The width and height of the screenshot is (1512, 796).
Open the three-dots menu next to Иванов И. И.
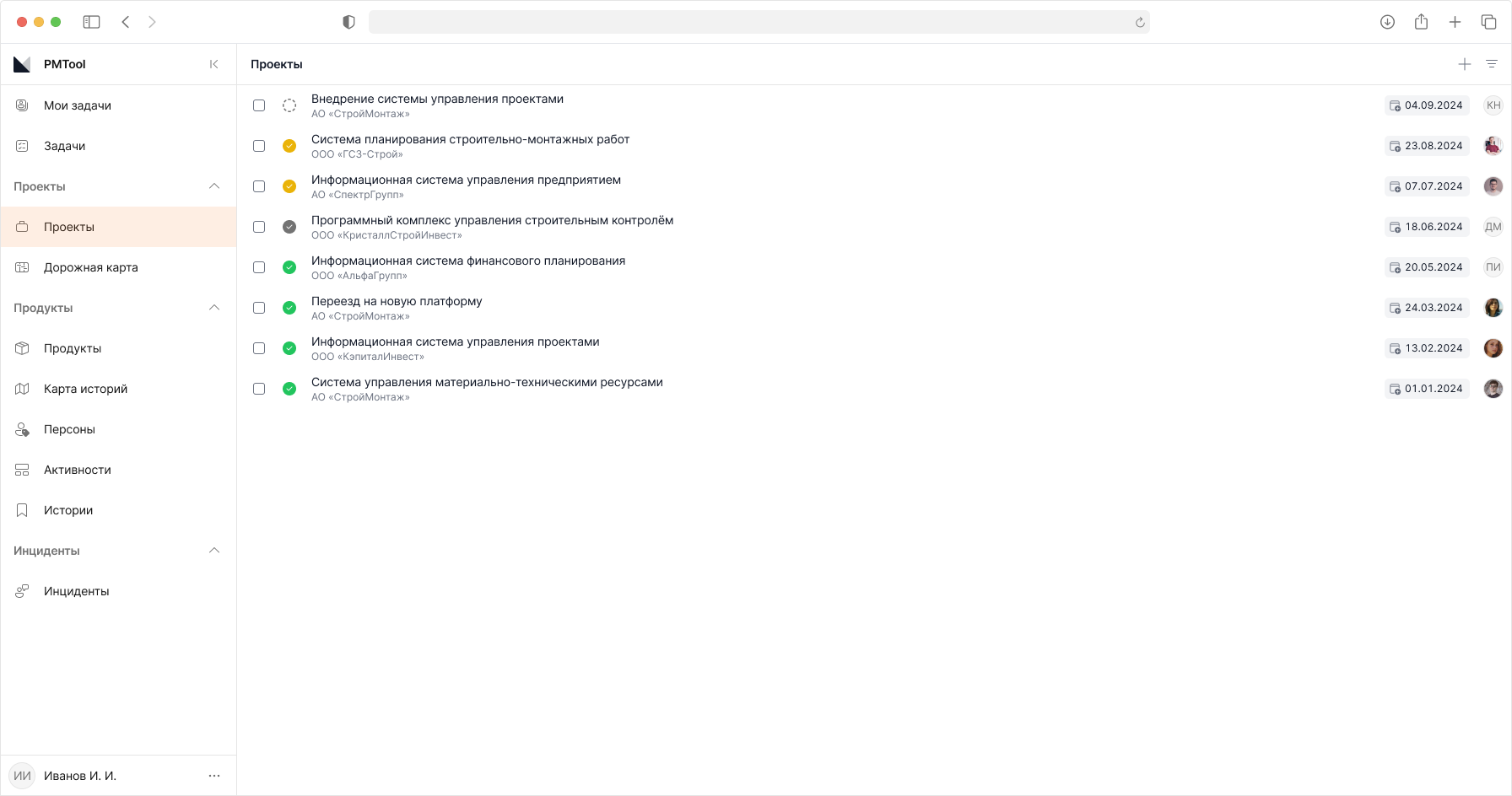(213, 776)
